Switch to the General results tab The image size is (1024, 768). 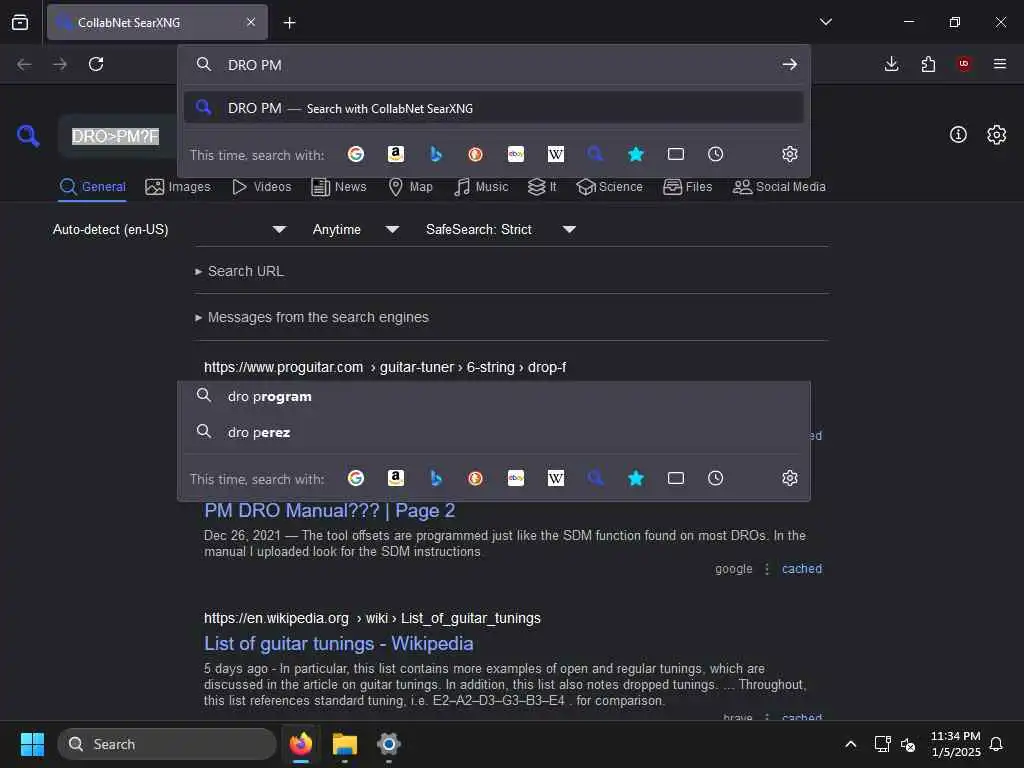coord(92,187)
